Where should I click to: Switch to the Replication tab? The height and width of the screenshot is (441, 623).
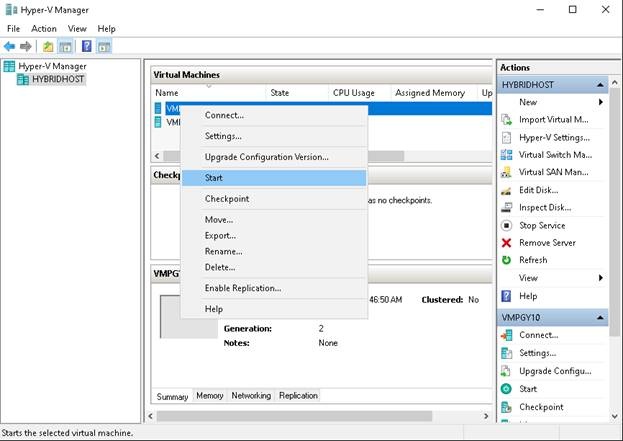pos(298,396)
